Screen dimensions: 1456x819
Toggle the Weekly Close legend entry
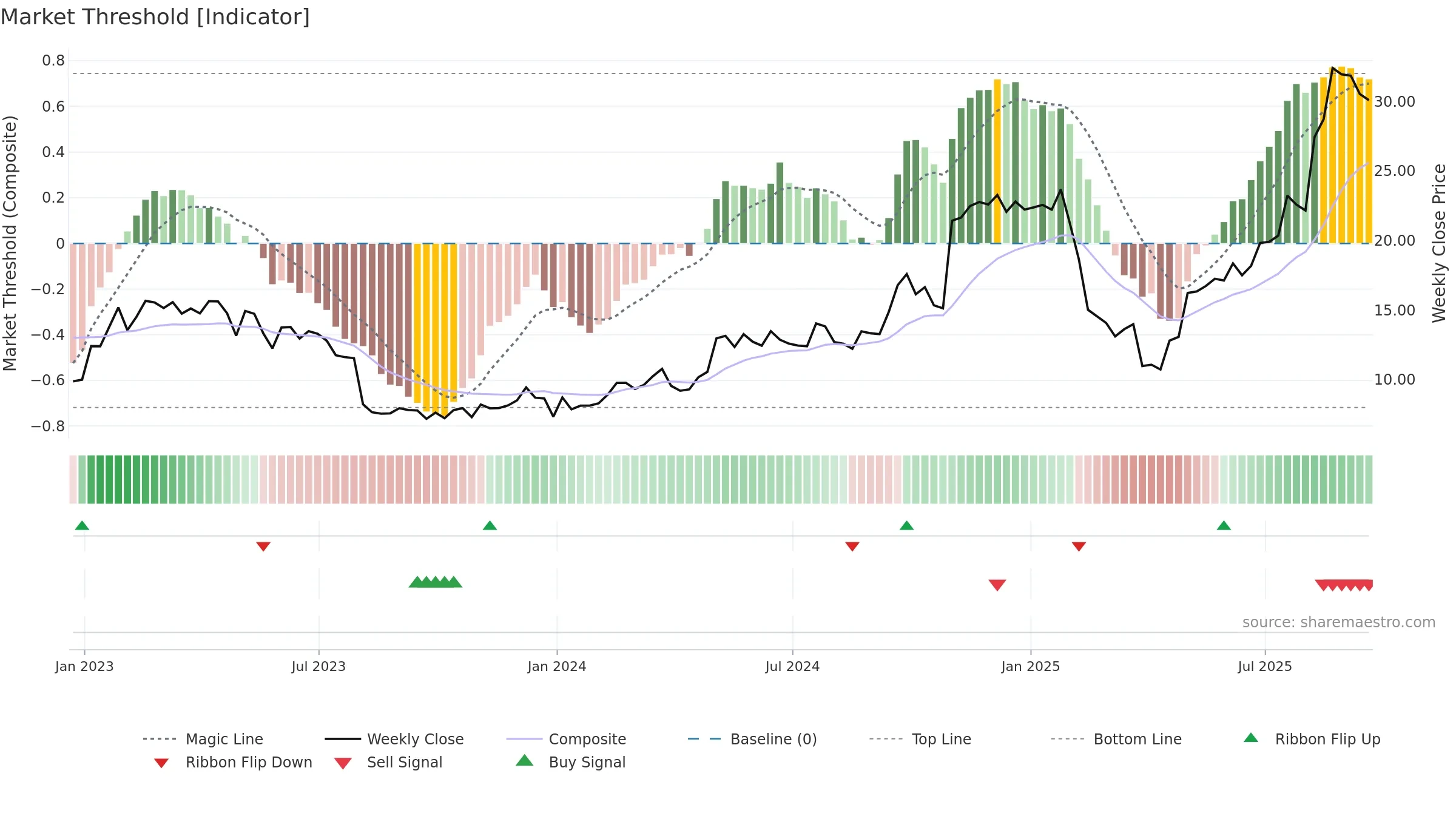point(394,739)
